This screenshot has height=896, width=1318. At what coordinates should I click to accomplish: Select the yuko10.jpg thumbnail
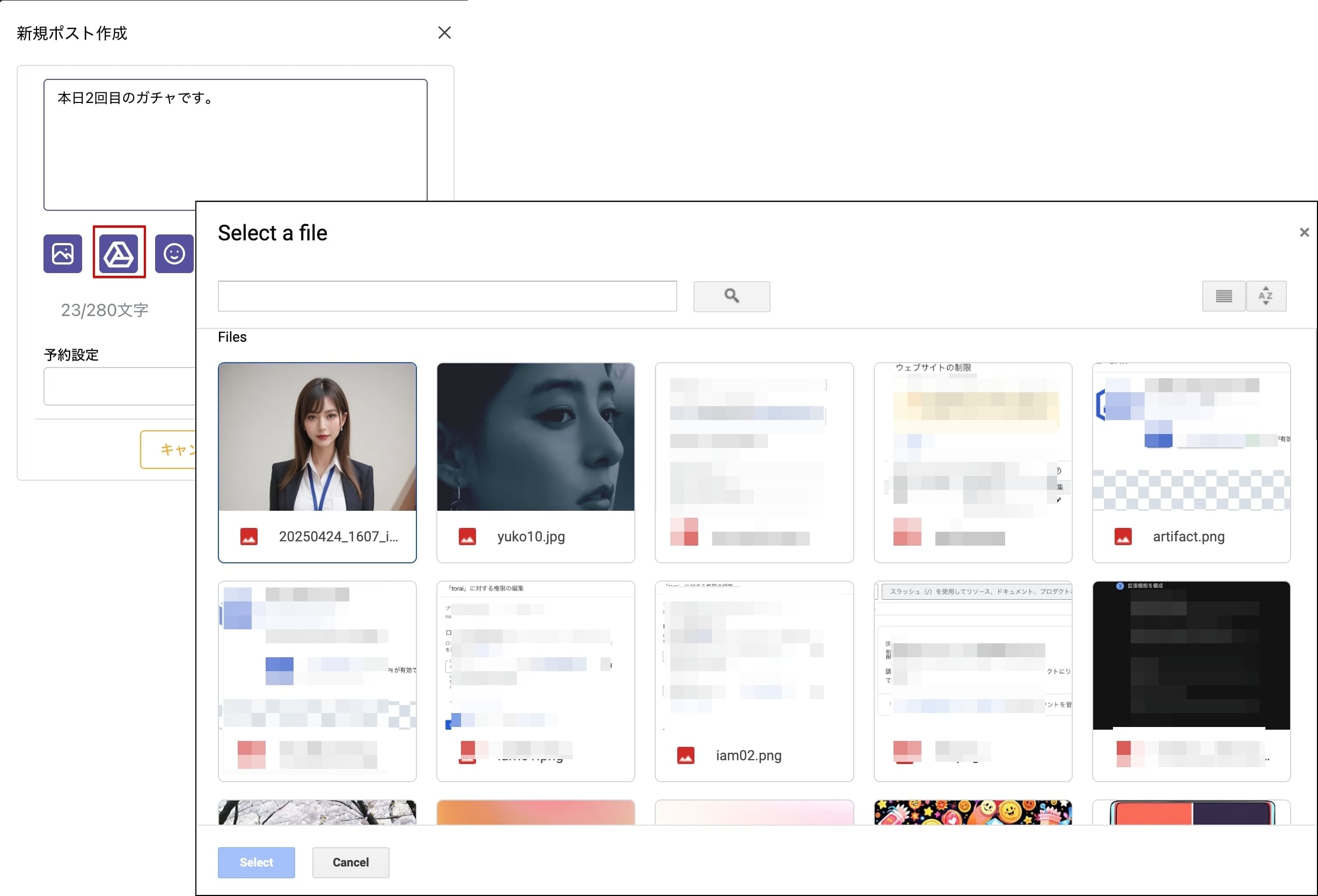tap(536, 437)
